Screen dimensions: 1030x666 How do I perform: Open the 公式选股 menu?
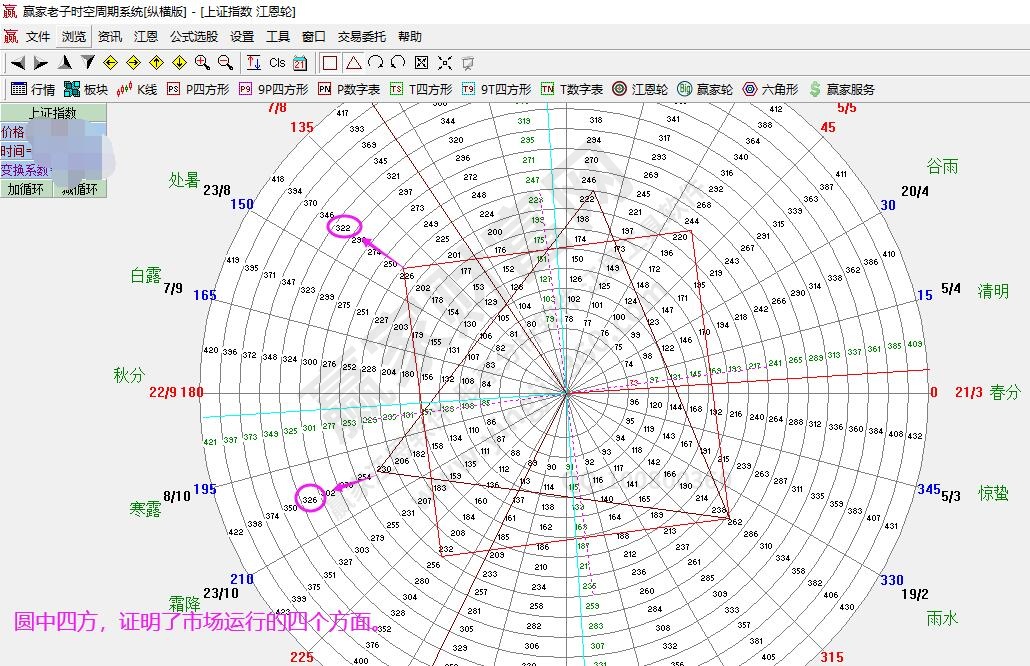click(x=193, y=37)
